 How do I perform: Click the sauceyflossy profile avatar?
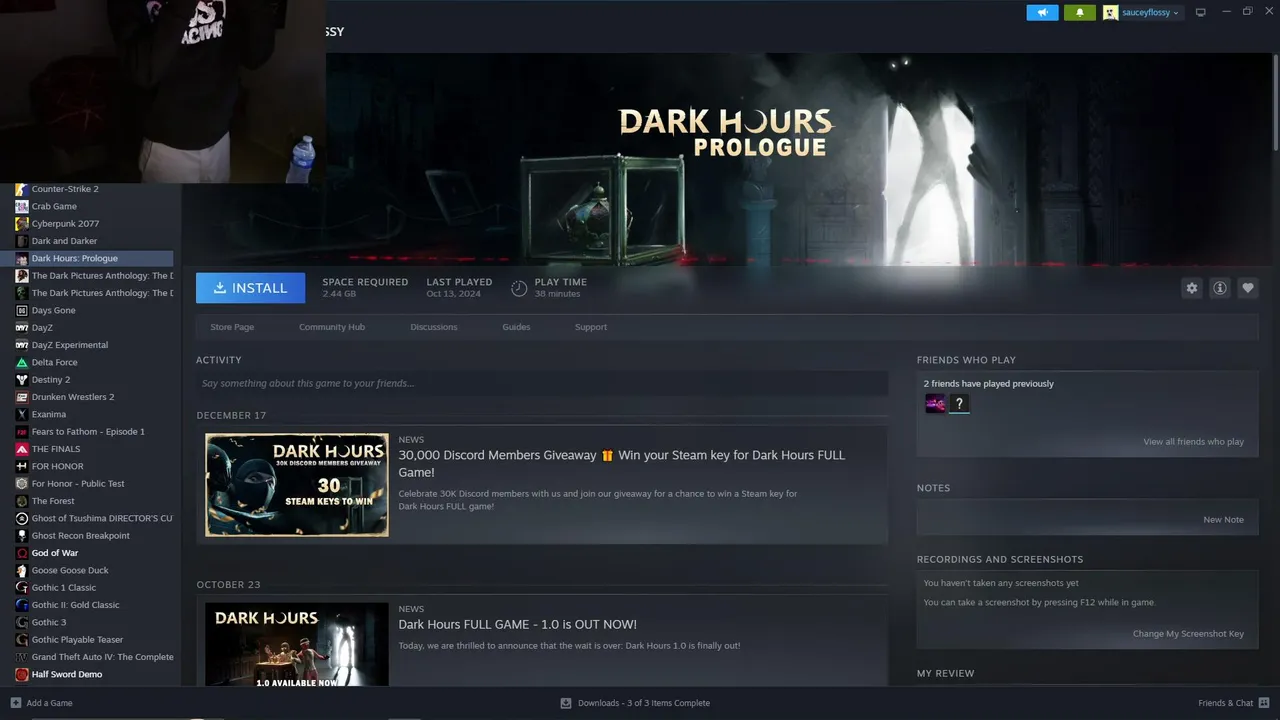pos(1110,13)
